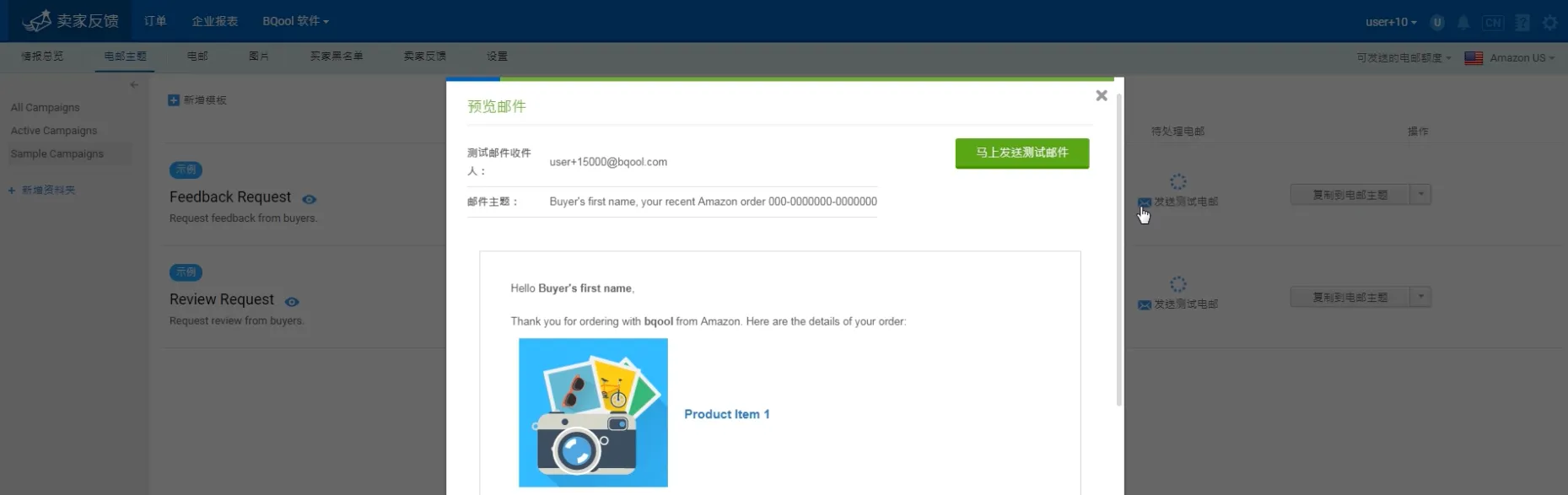The image size is (1568, 495).
Task: Click 复制到电邮主题 for Feedback Request
Action: click(x=1350, y=195)
